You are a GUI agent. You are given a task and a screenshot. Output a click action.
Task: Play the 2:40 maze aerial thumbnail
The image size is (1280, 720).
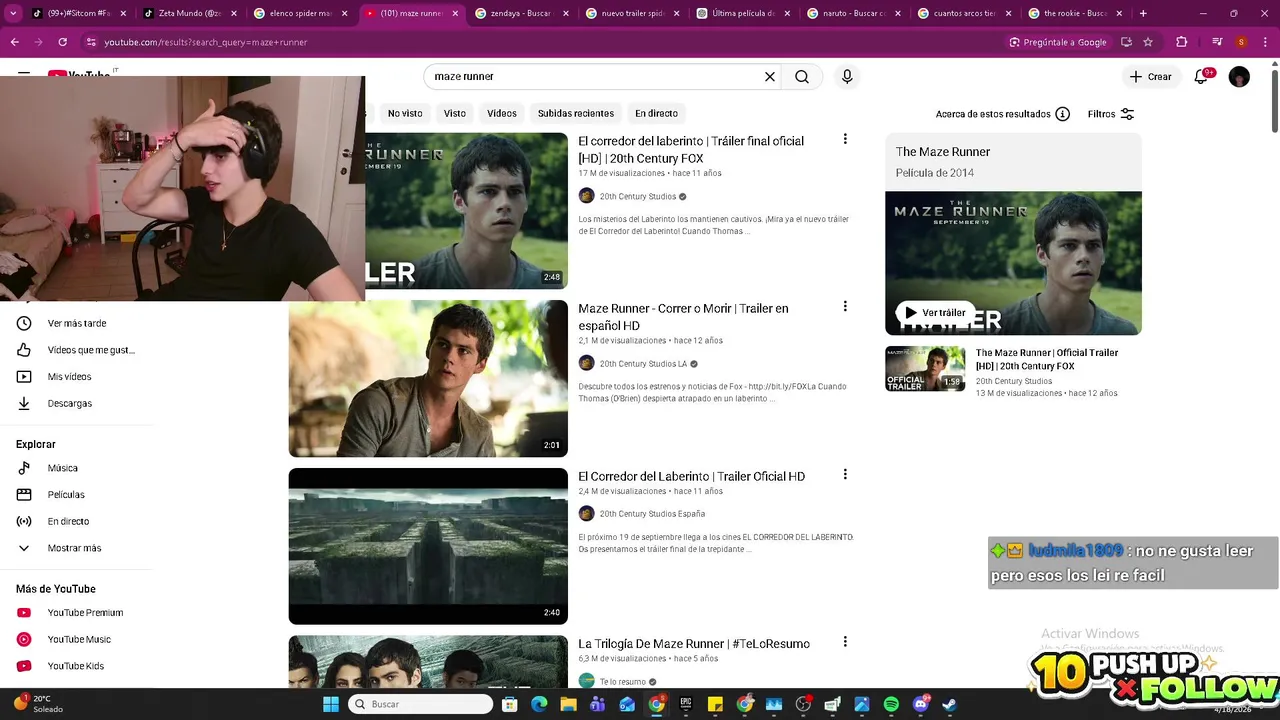(x=428, y=546)
